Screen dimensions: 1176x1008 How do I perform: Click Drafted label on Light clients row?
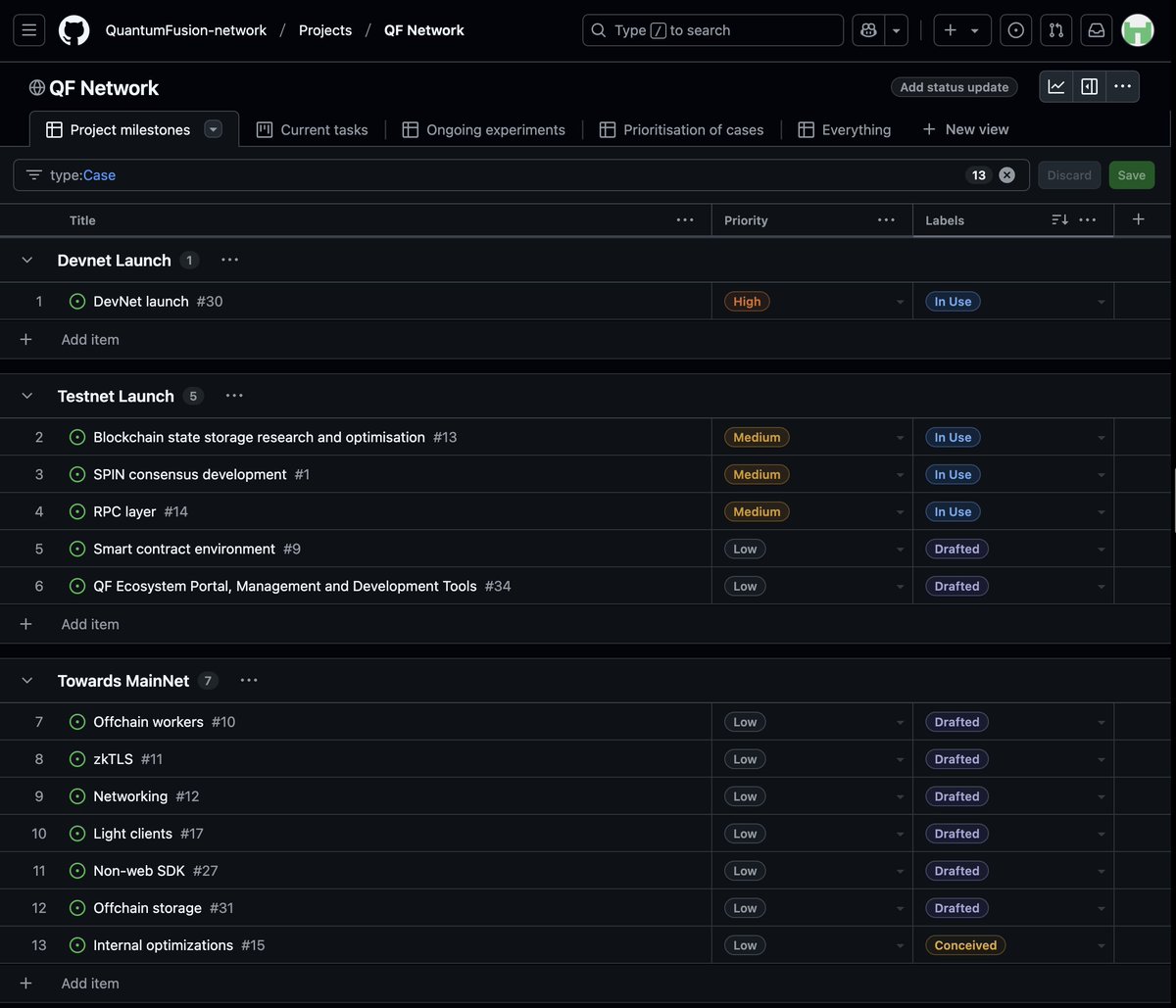pyautogui.click(x=956, y=834)
